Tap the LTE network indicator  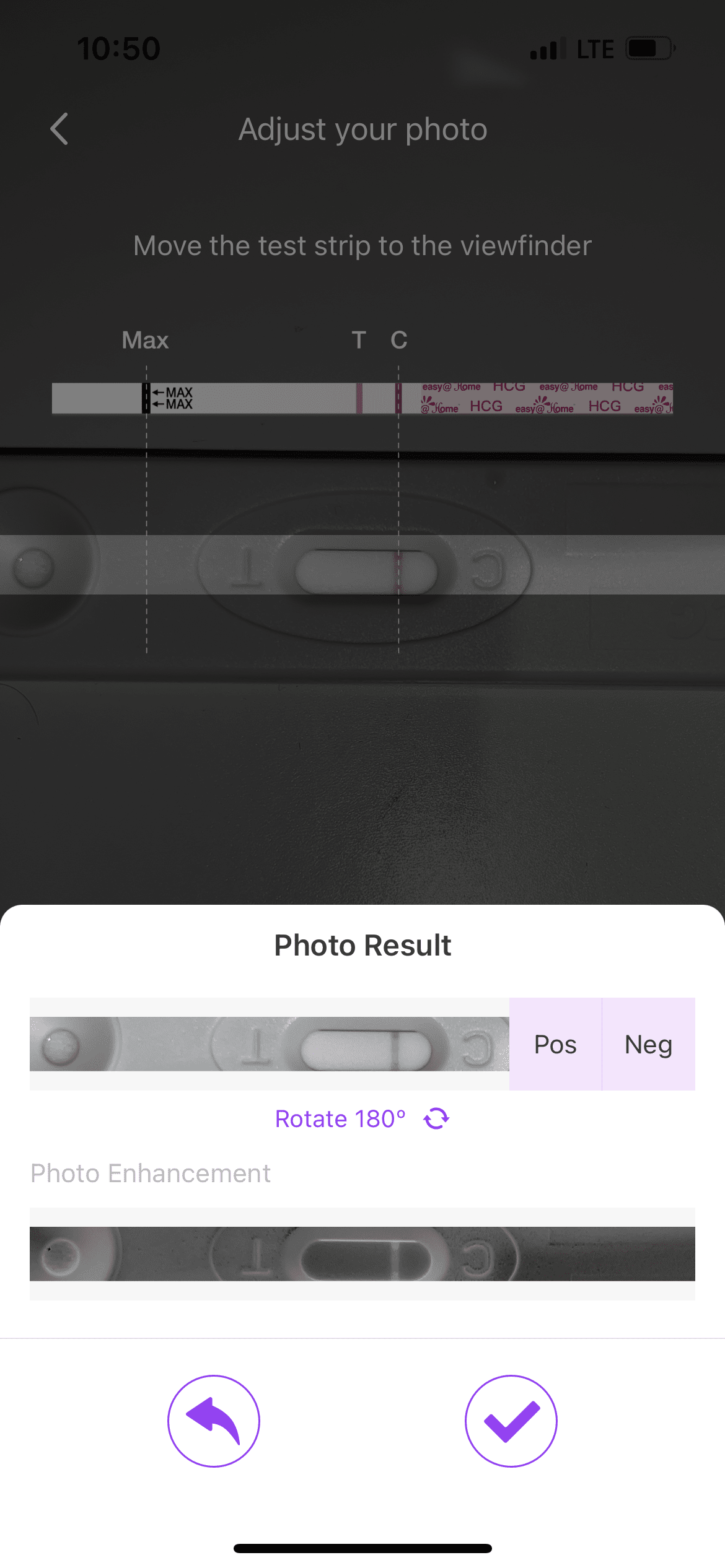(x=595, y=49)
